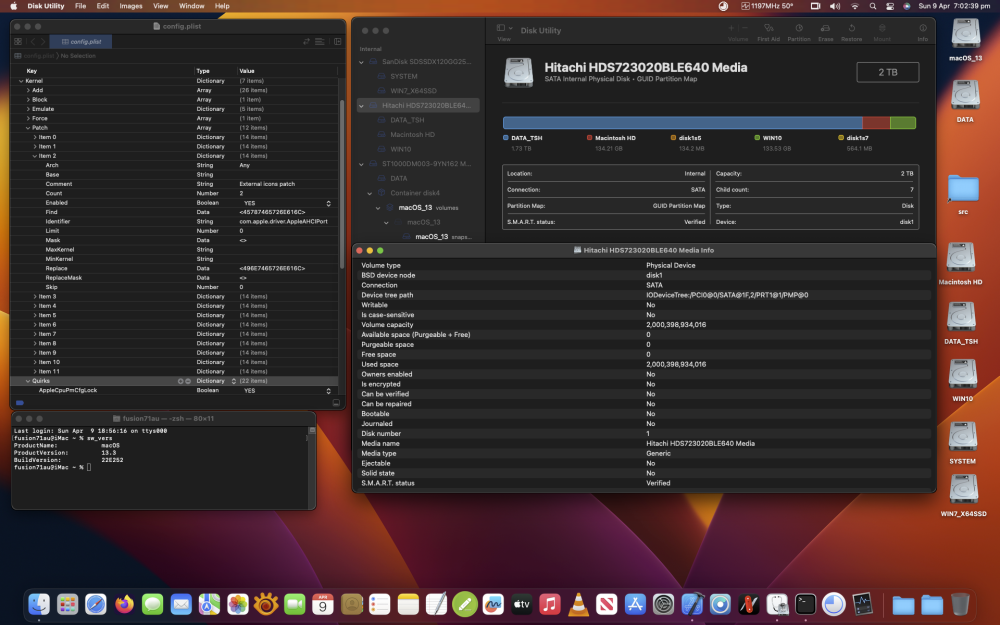Open the Edit menu
The height and width of the screenshot is (625, 1000).
[103, 6]
